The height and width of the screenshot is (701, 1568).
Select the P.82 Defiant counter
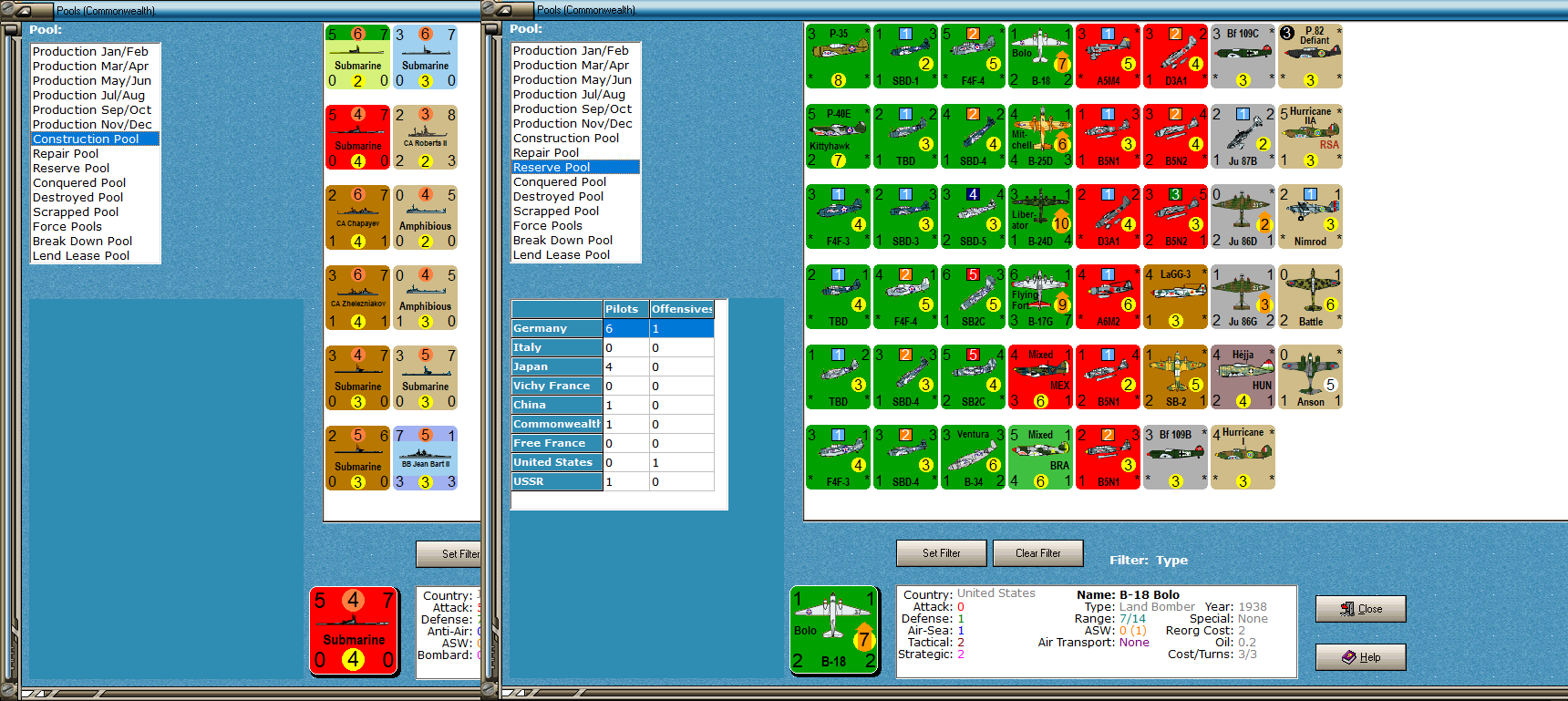(x=1310, y=57)
